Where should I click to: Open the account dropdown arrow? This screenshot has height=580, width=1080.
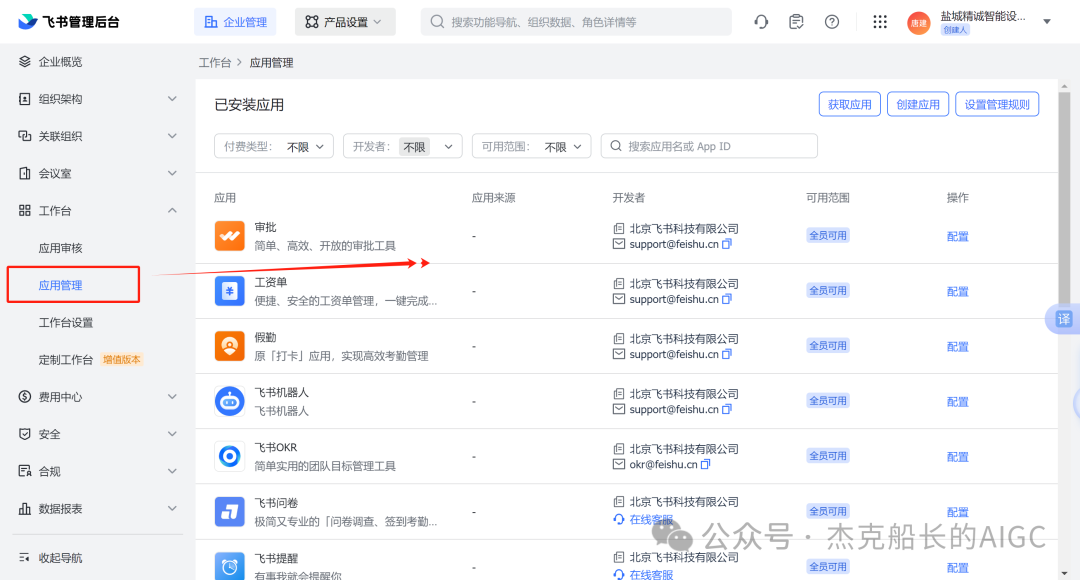tap(1047, 22)
